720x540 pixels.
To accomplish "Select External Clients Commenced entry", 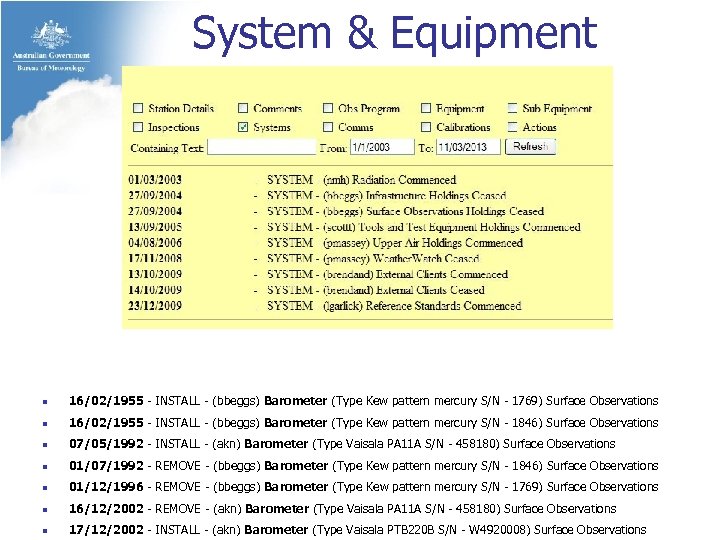I will (x=318, y=274).
